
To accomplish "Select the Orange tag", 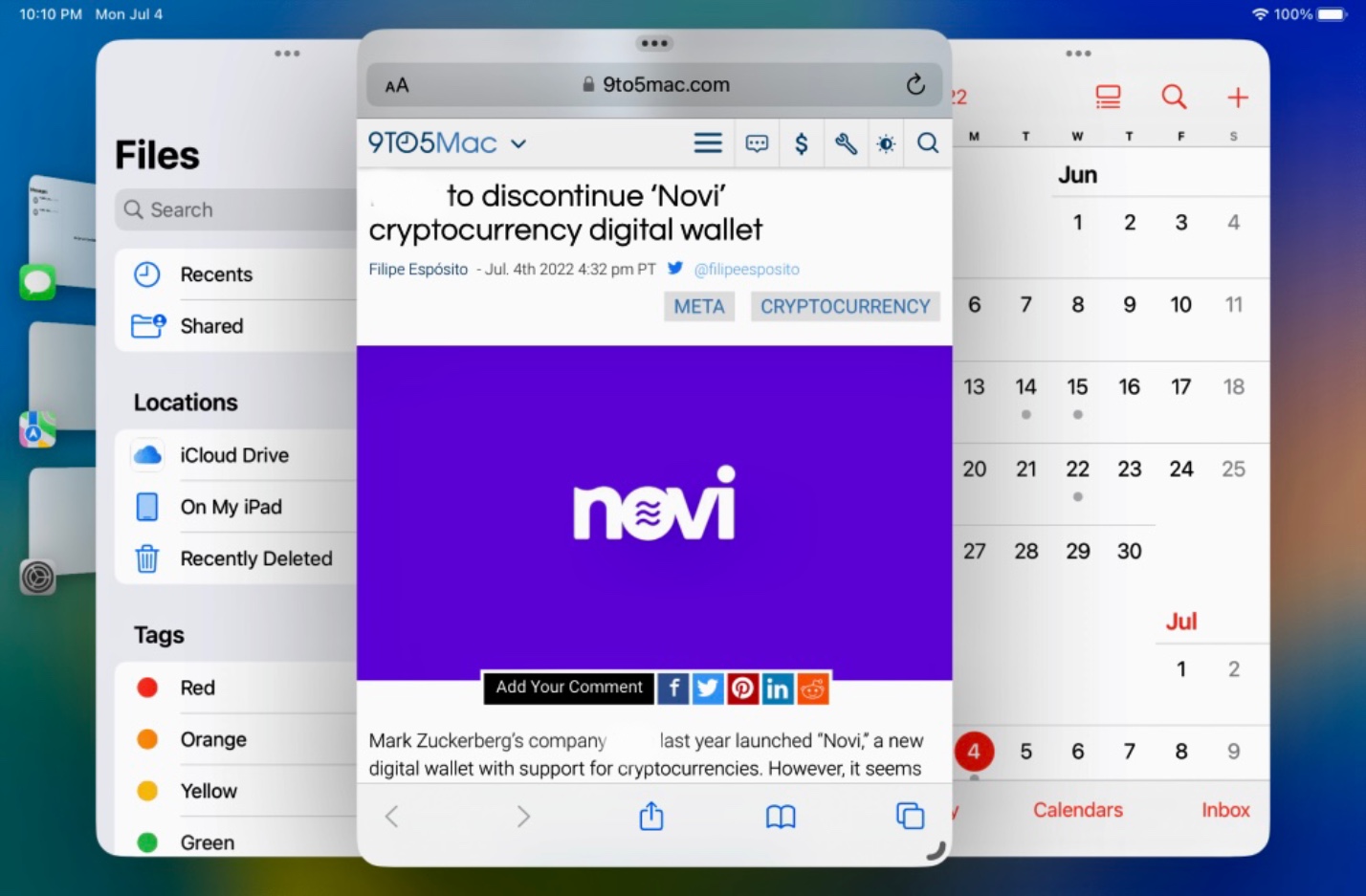I will click(x=236, y=739).
